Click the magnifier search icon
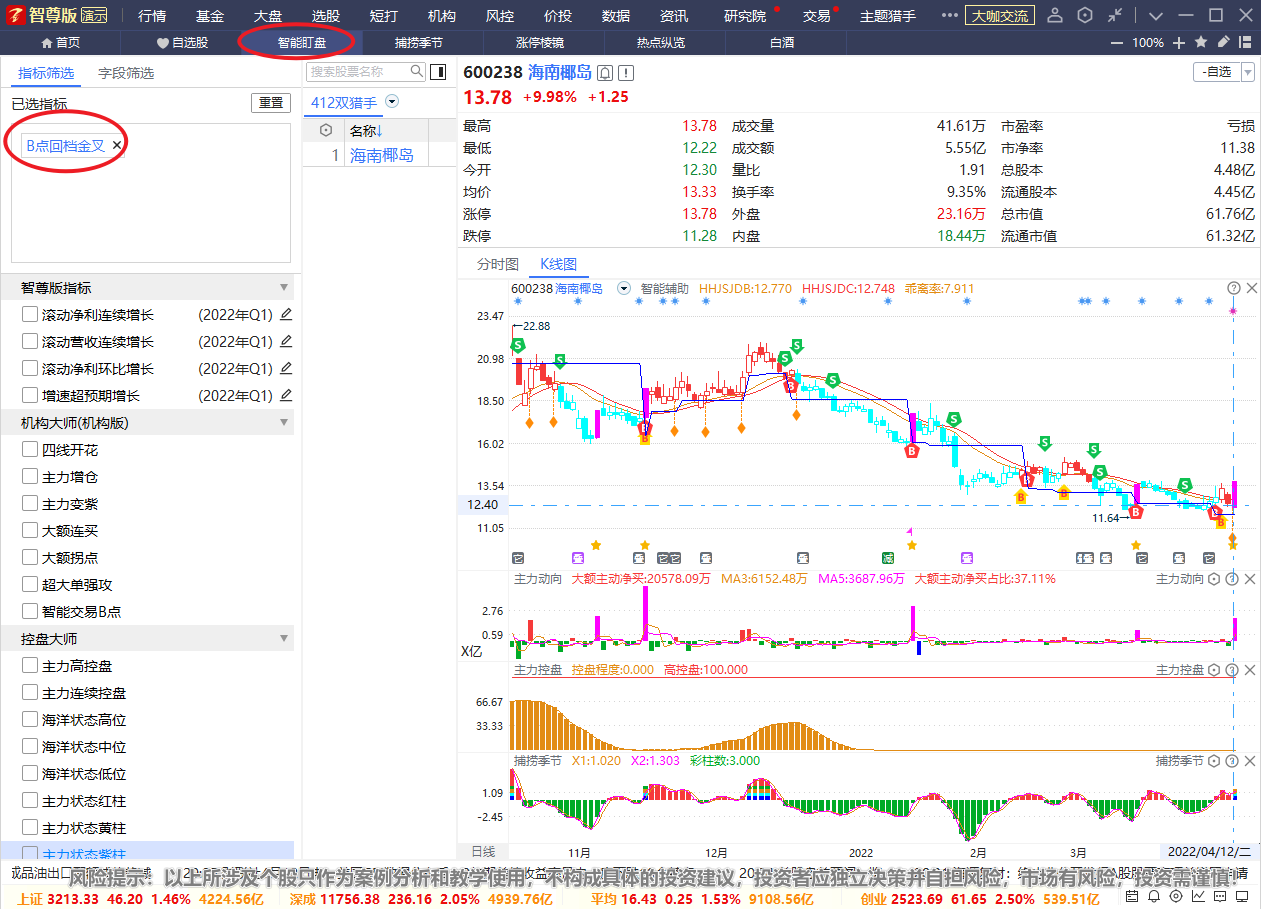 point(418,72)
